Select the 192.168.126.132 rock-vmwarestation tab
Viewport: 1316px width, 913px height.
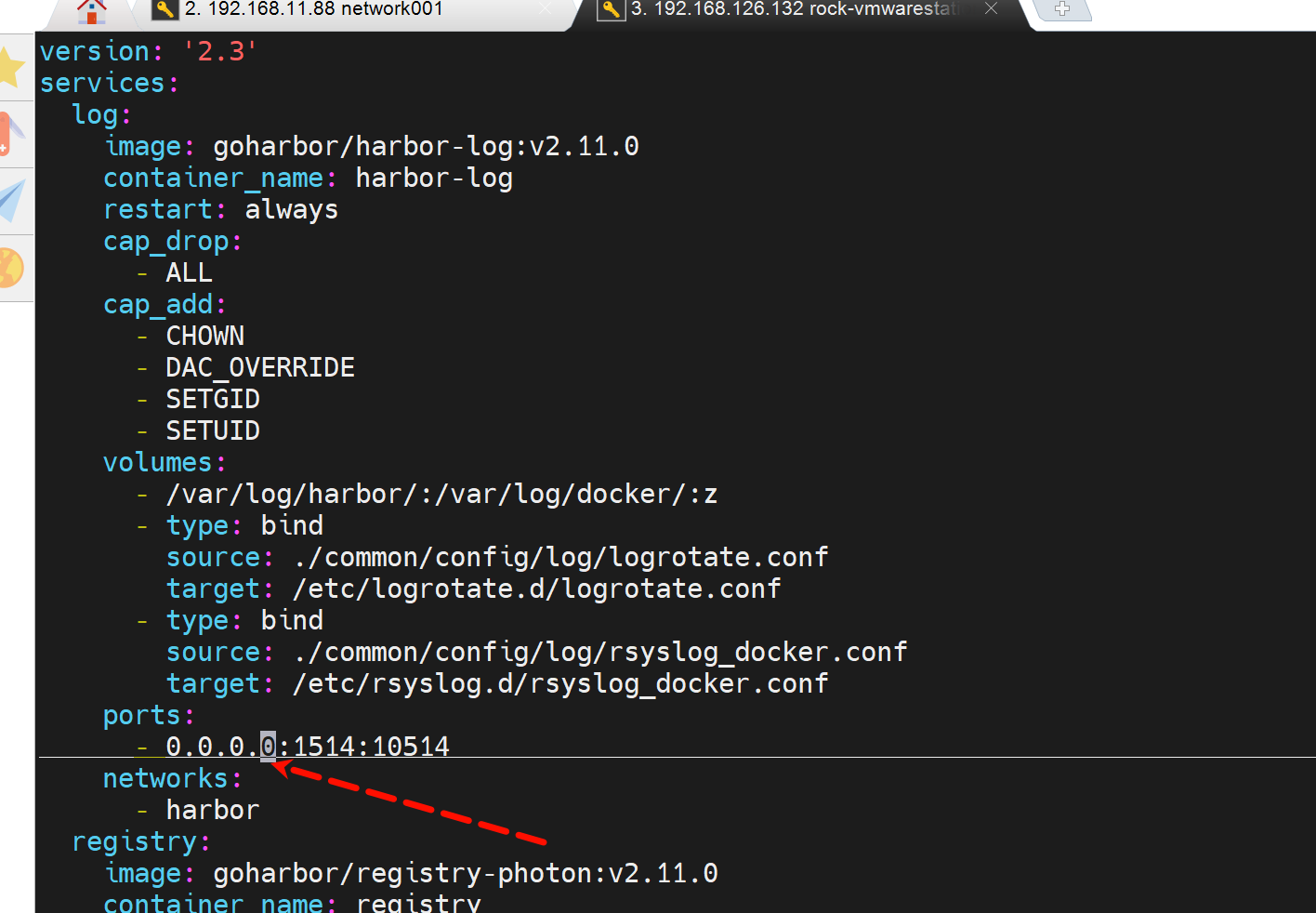[795, 9]
